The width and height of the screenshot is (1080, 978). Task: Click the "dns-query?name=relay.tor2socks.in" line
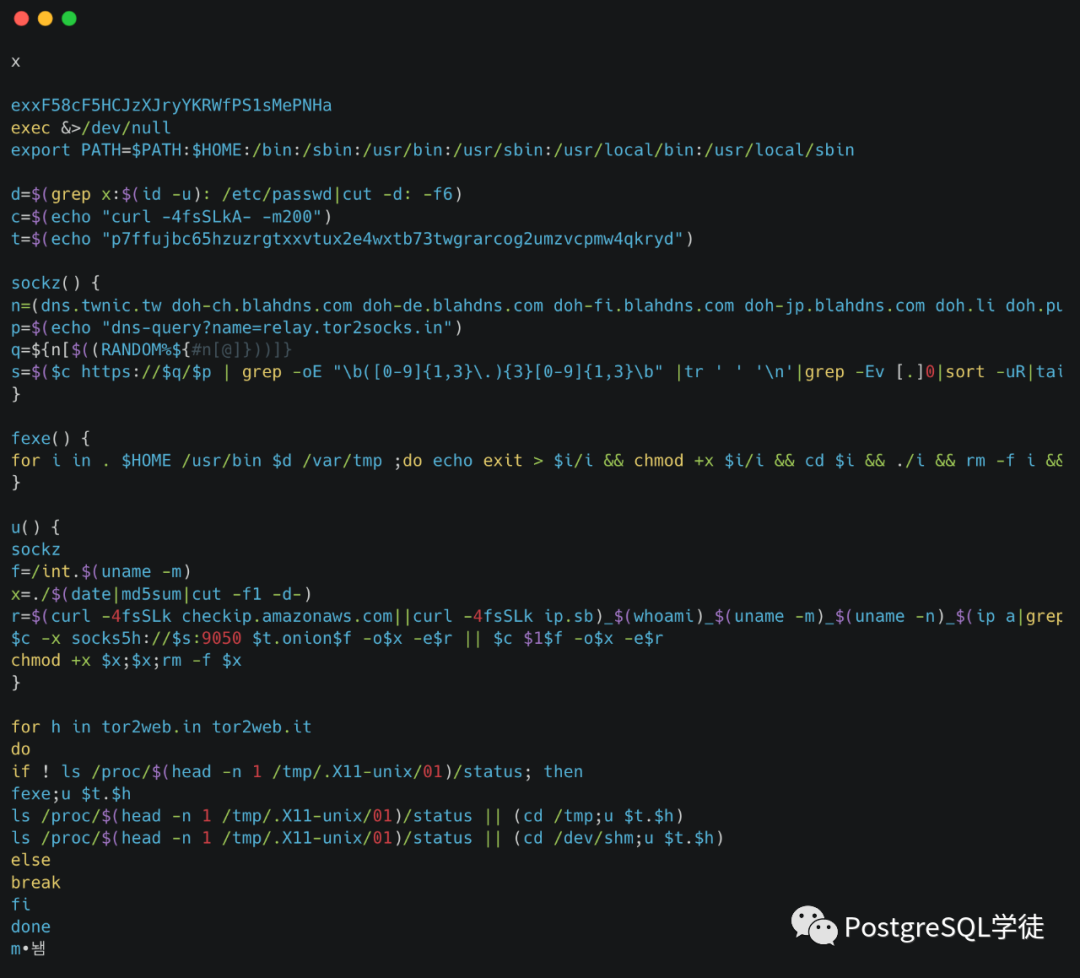[236, 327]
